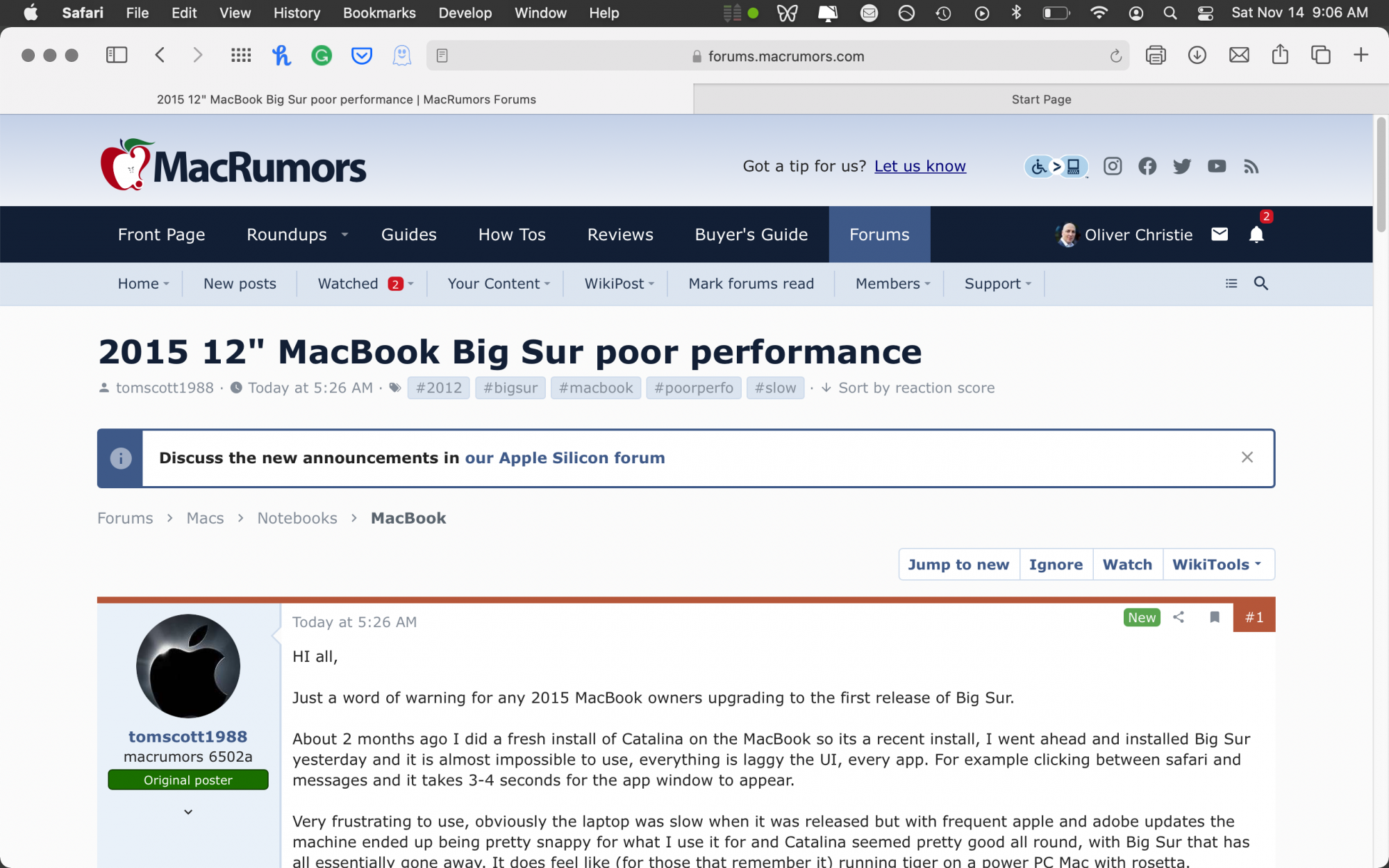Open macOS Control Center
This screenshot has width=1389, height=868.
[1206, 13]
